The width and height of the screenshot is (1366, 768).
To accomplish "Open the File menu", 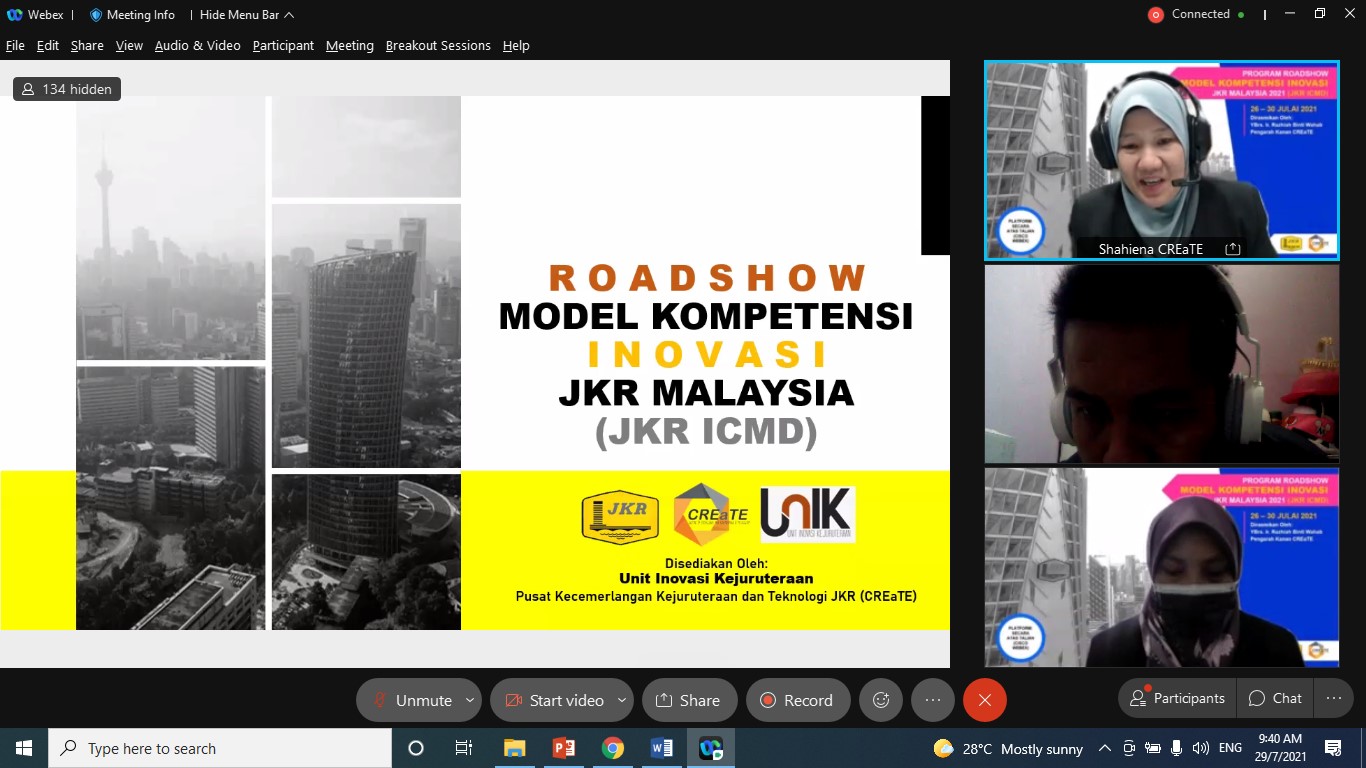I will 15,46.
